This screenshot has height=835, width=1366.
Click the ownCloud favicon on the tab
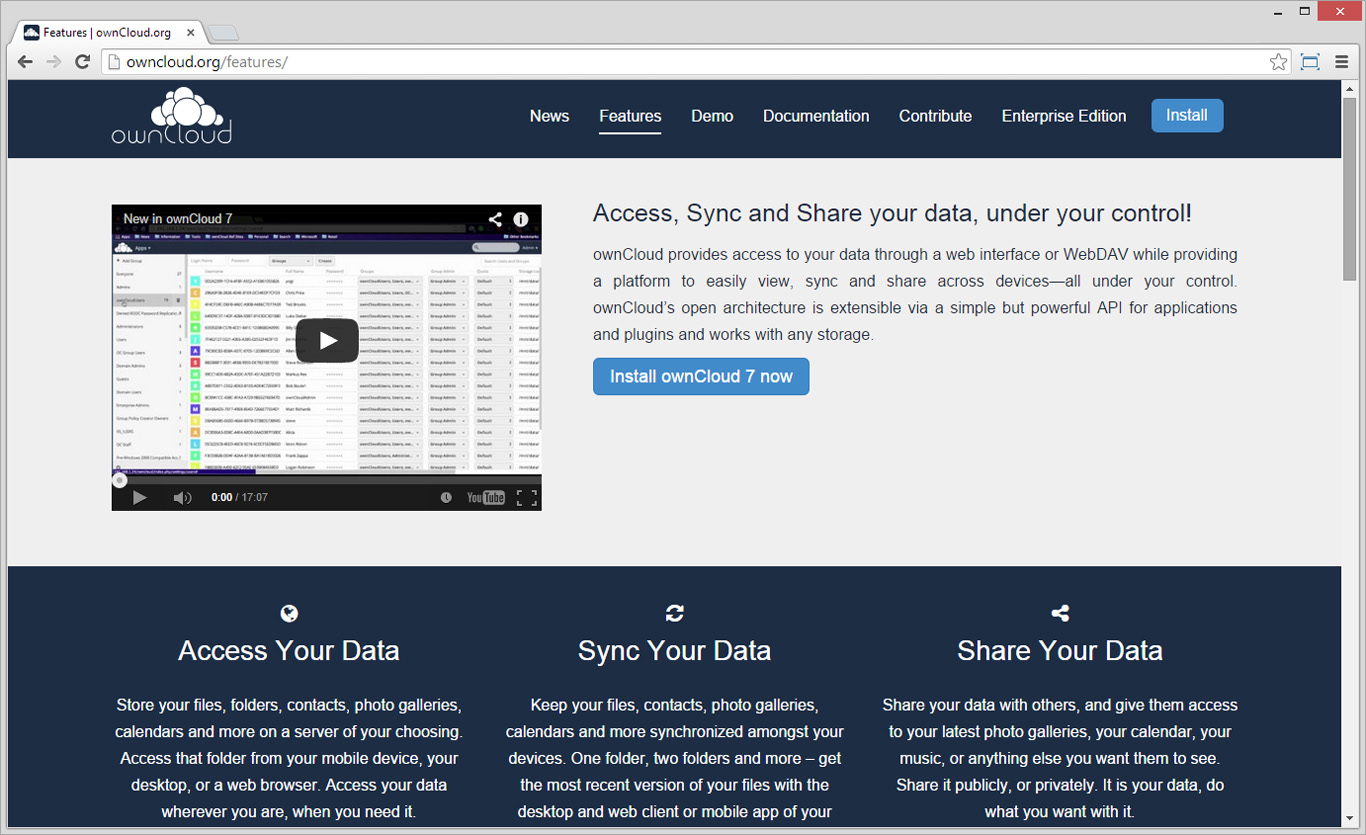click(32, 32)
